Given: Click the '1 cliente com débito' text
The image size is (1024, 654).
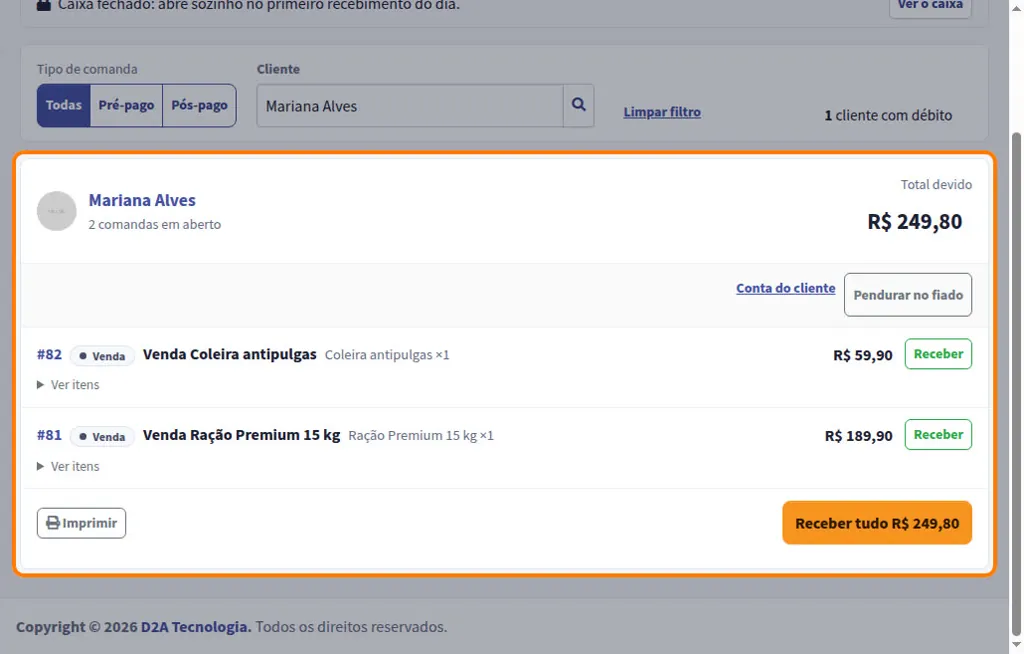Looking at the screenshot, I should point(888,116).
